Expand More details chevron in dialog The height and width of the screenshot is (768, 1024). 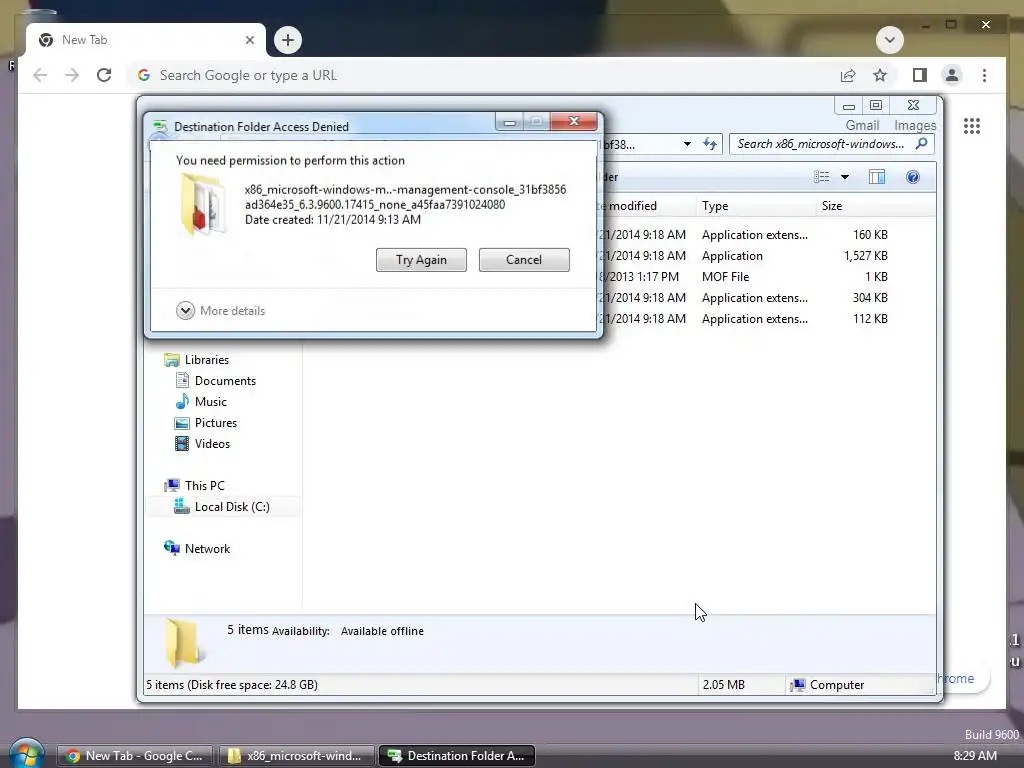pos(185,311)
